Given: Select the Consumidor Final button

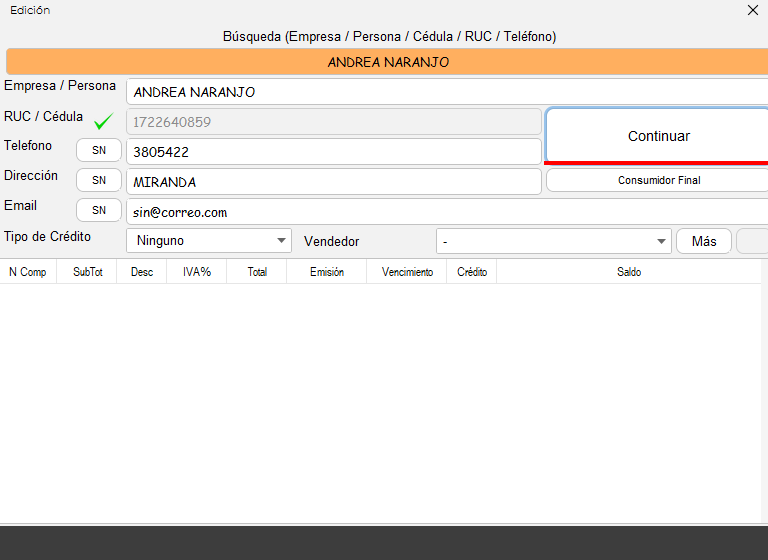Looking at the screenshot, I should (x=658, y=181).
